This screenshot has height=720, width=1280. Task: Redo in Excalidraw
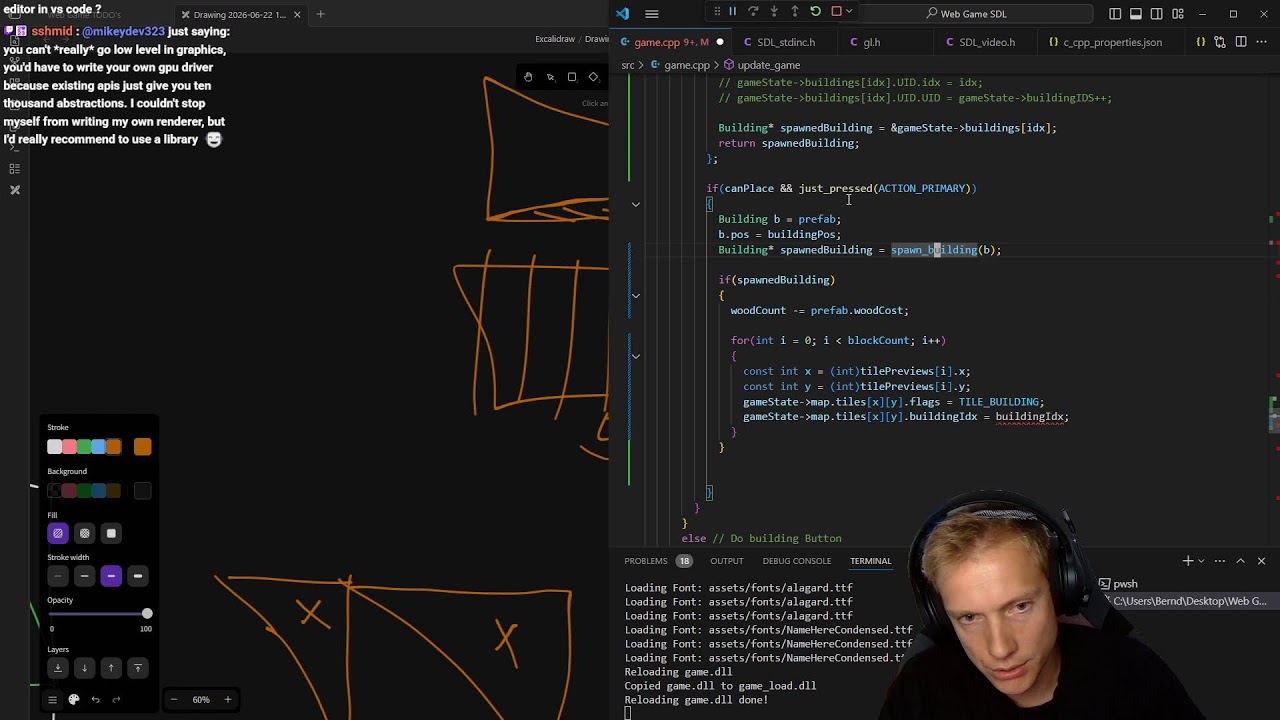(x=116, y=699)
